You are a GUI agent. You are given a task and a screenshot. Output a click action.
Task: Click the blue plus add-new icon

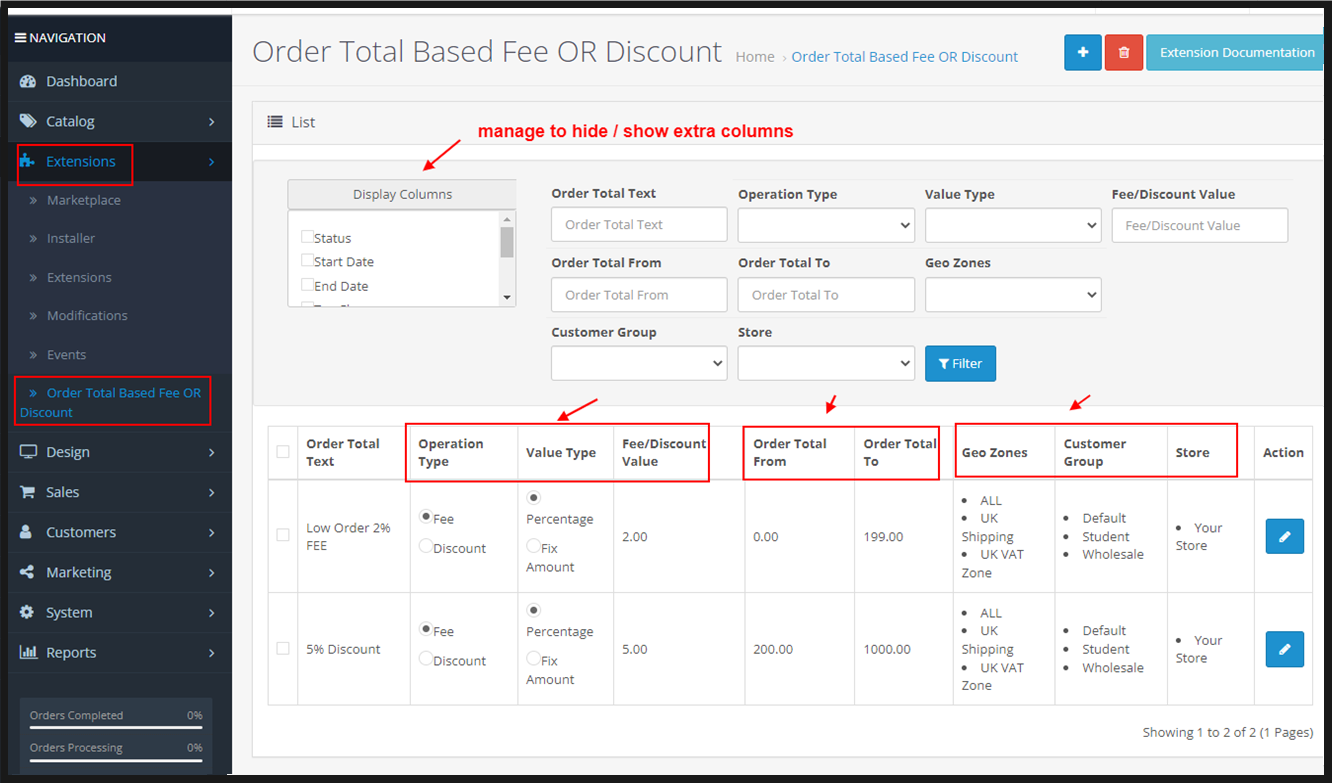point(1082,53)
